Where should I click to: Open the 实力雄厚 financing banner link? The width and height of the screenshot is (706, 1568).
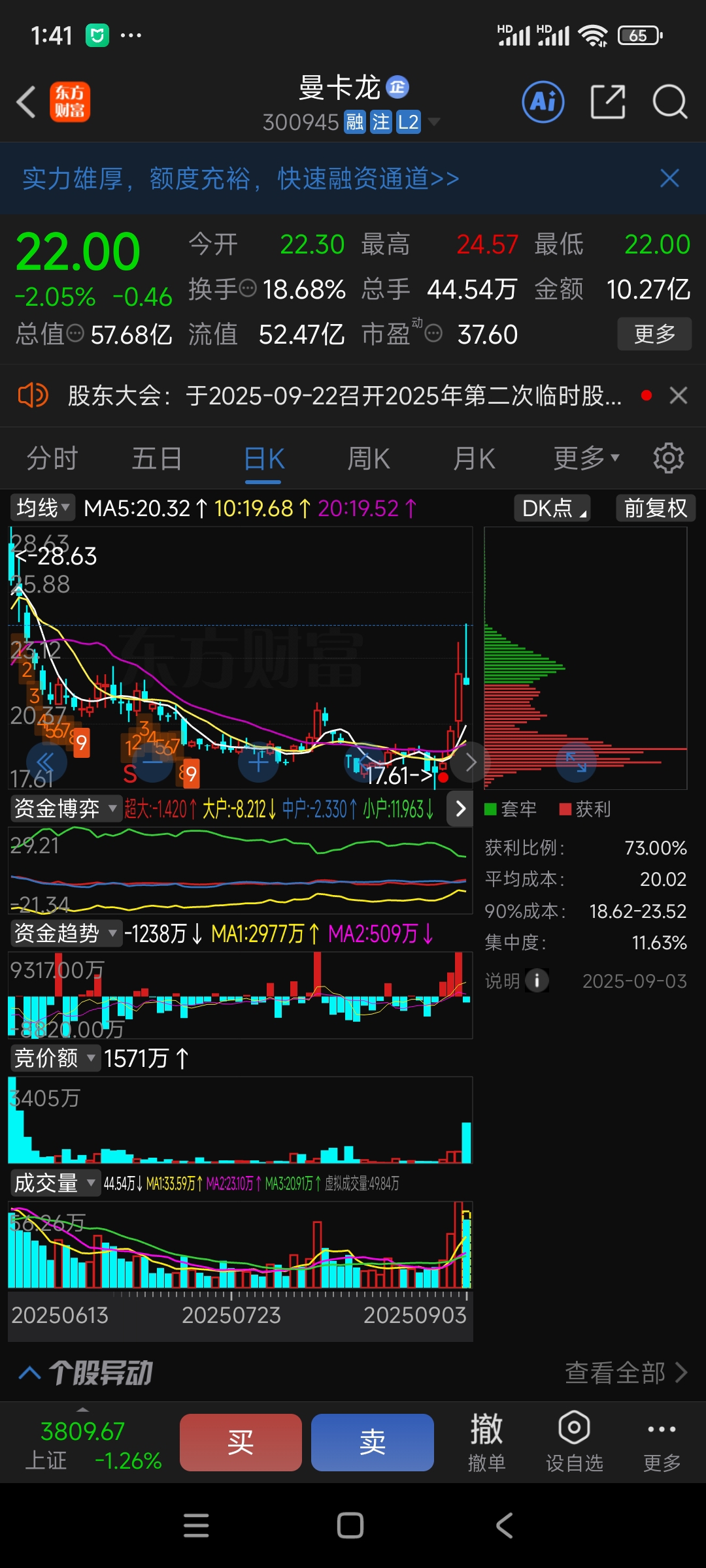(241, 178)
